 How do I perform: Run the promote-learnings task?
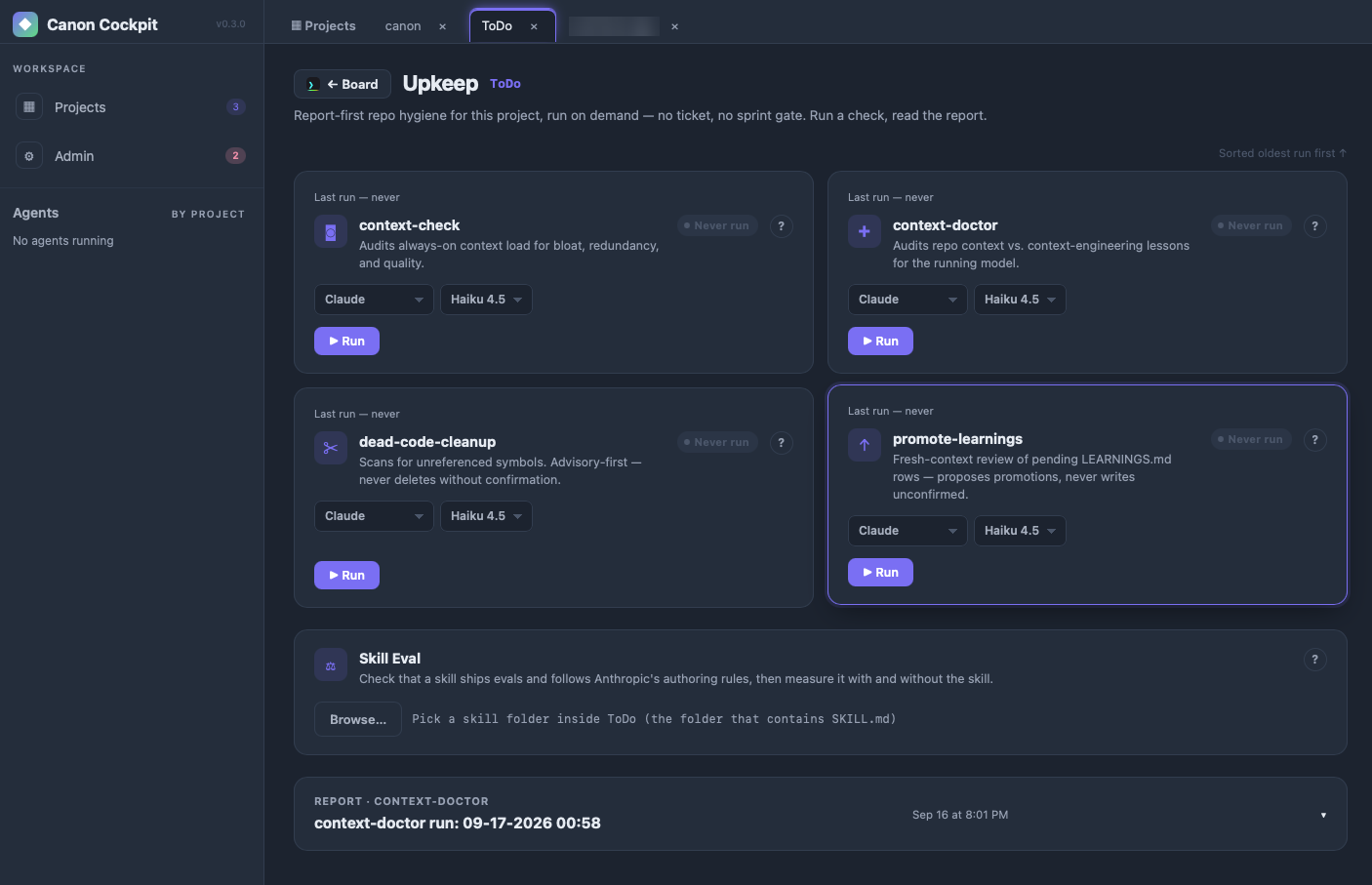pyautogui.click(x=880, y=573)
